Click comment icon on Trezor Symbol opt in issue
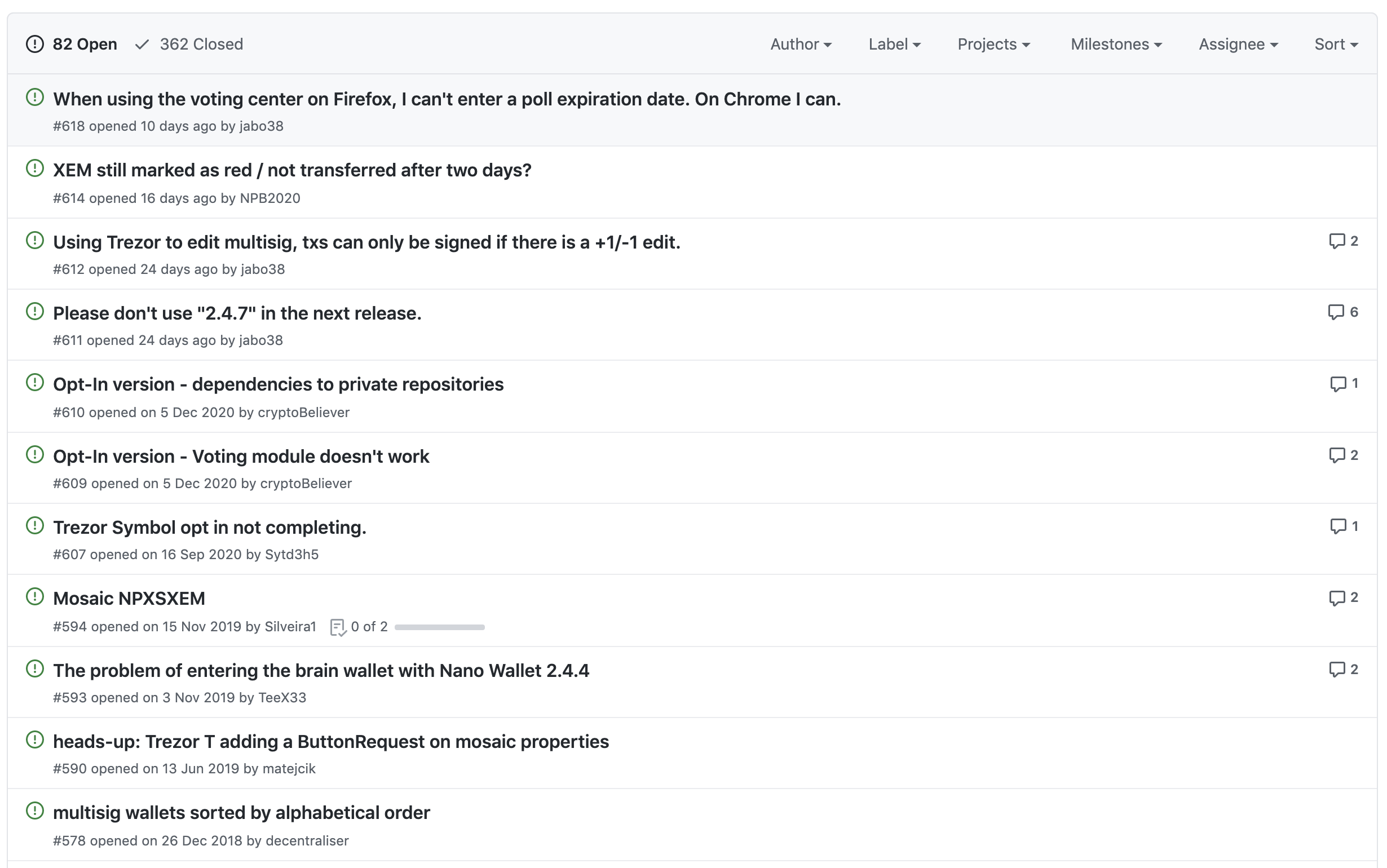Screen dimensions: 1387x868 (x=1337, y=526)
